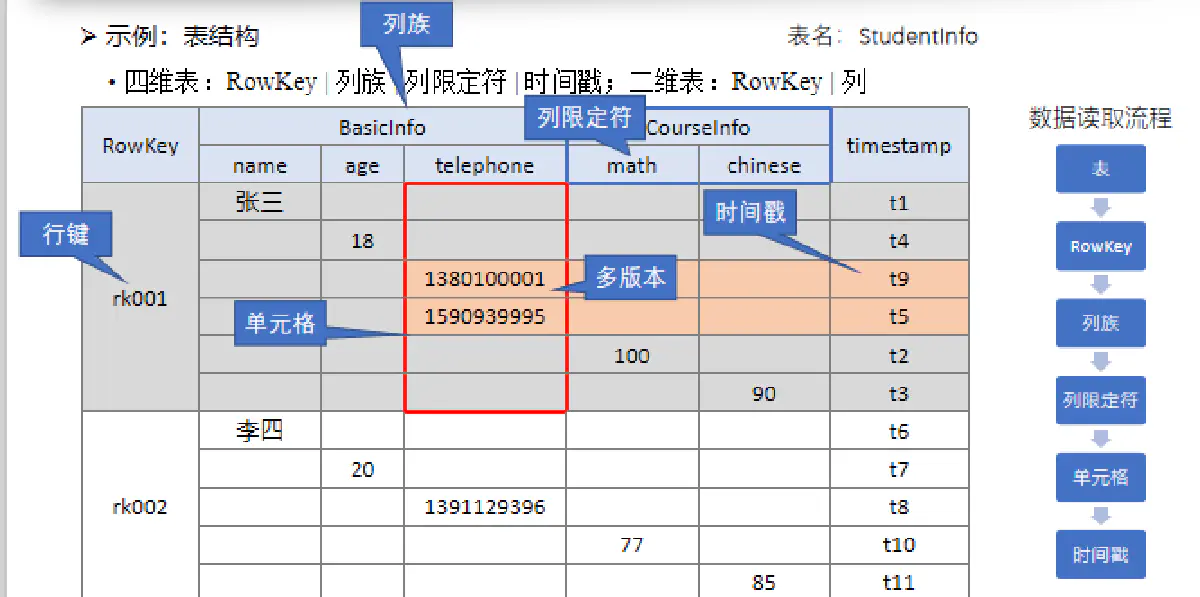Select the cell containing 1380100001
This screenshot has height=597, width=1200.
(x=485, y=279)
